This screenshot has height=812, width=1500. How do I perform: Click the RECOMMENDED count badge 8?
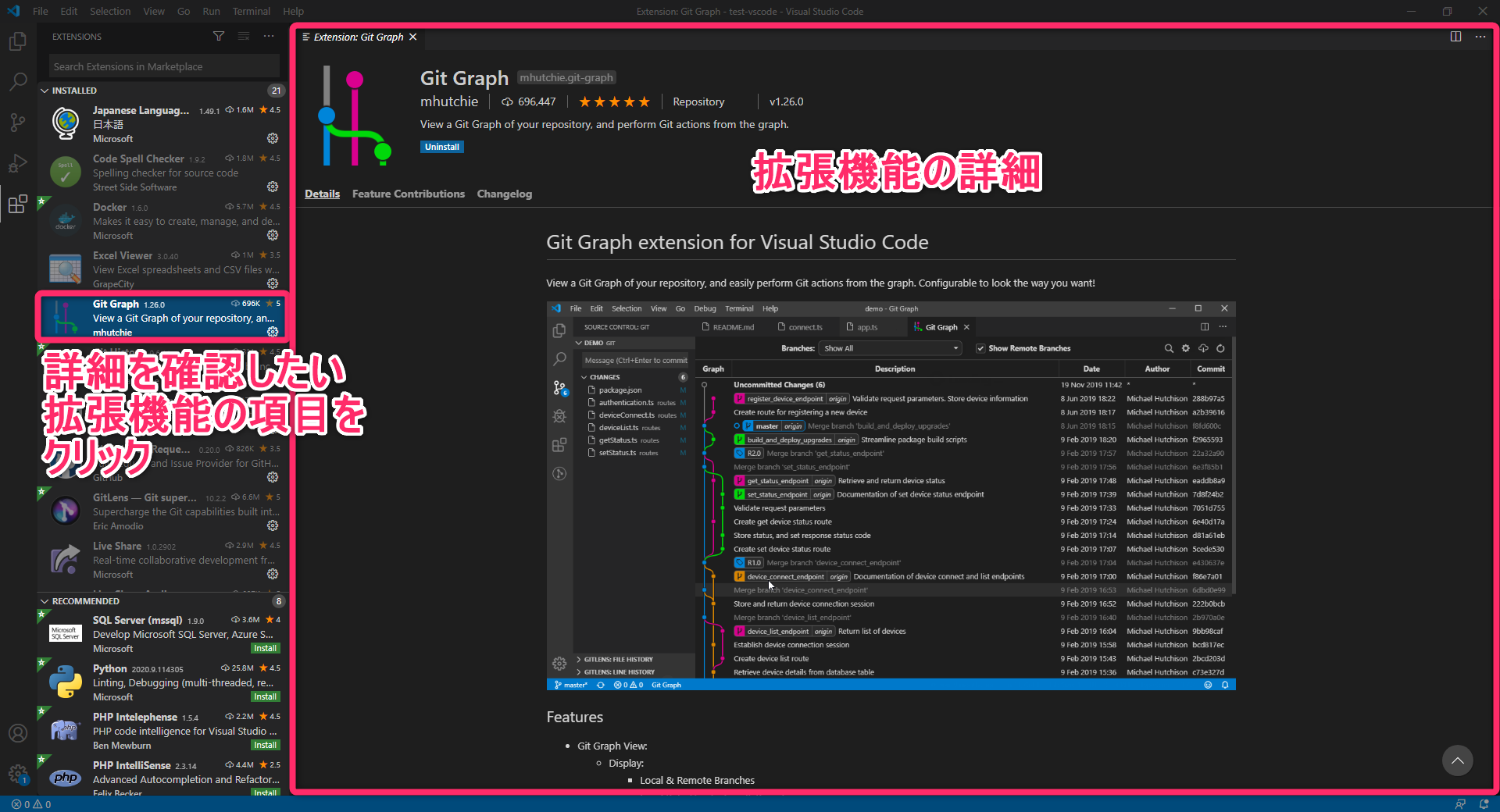pos(278,601)
